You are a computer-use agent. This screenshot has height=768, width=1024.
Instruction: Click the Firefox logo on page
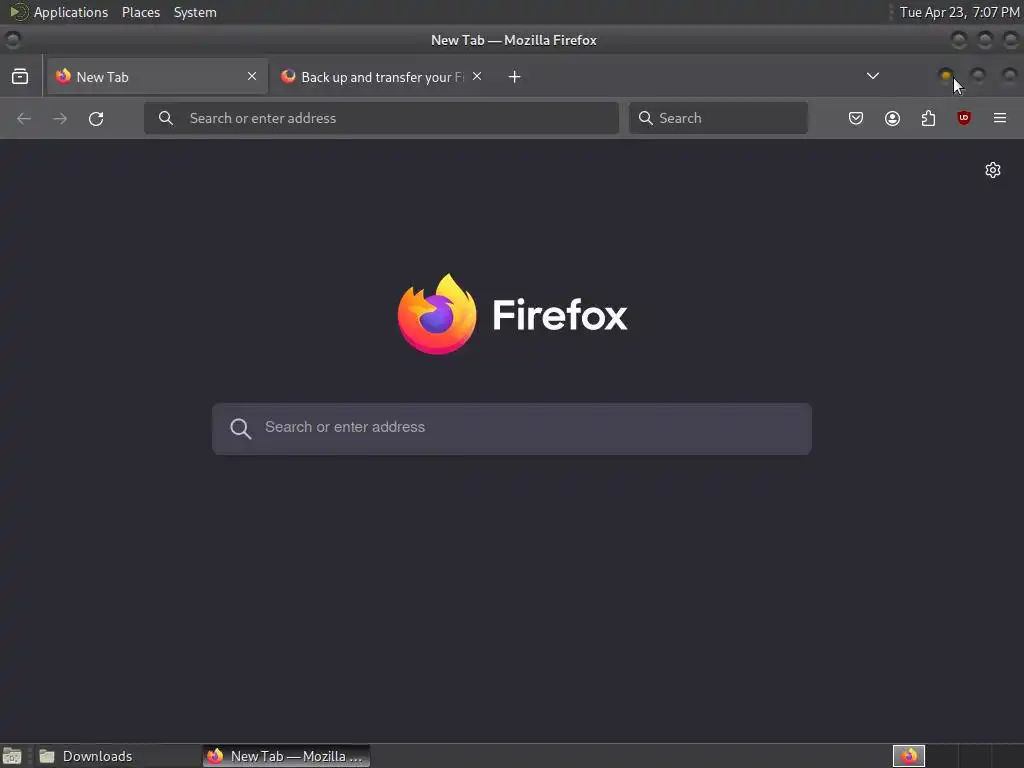tap(512, 314)
